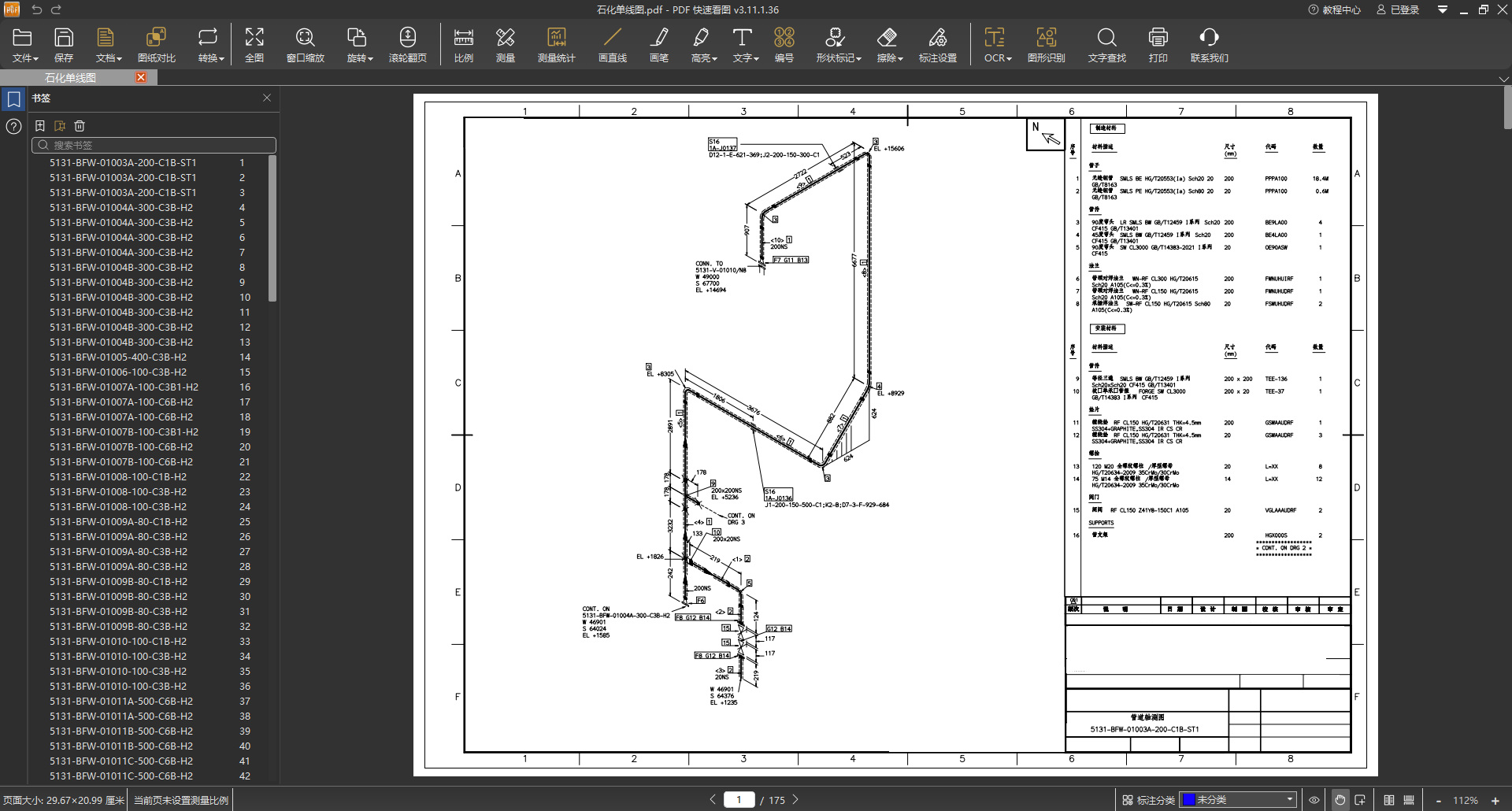
Task: Toggle the bookmark sidebar panel button
Action: coord(13,99)
